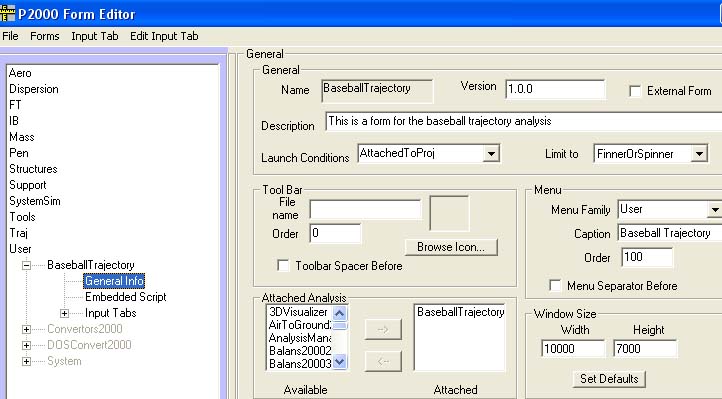Click the right arrow attach analysis button

(x=383, y=330)
